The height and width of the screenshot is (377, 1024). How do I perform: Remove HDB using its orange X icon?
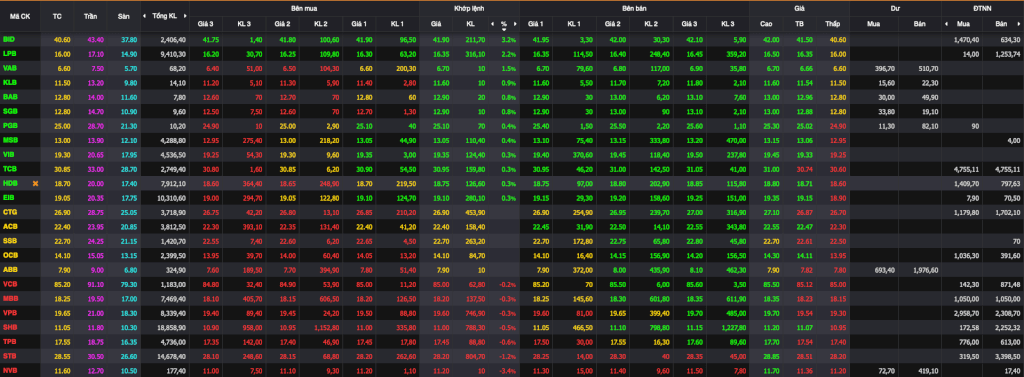(35, 184)
